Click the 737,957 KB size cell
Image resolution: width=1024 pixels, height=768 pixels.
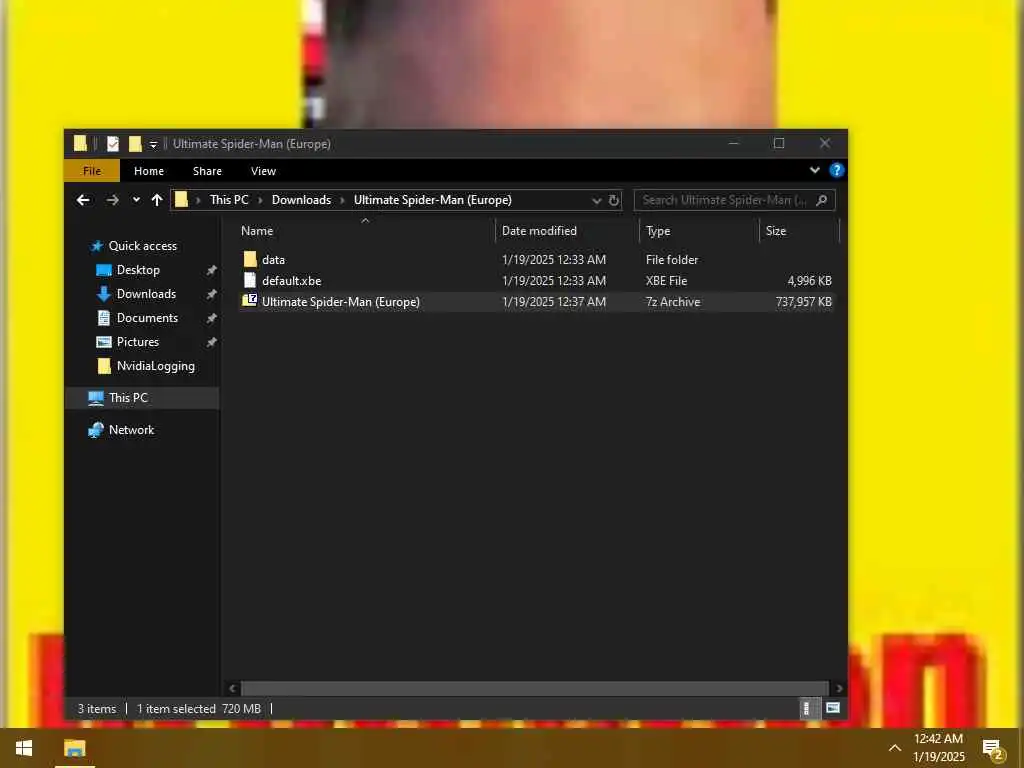(803, 302)
